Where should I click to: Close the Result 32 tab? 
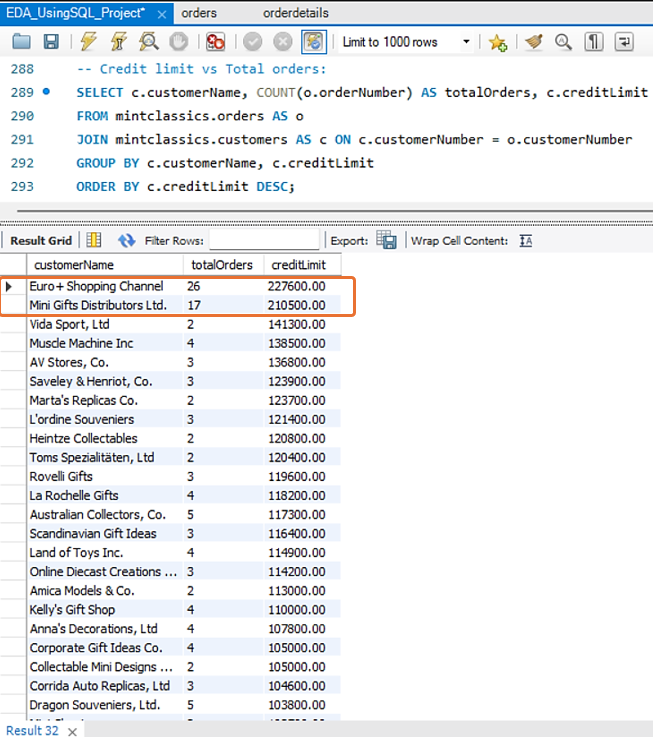click(x=72, y=731)
